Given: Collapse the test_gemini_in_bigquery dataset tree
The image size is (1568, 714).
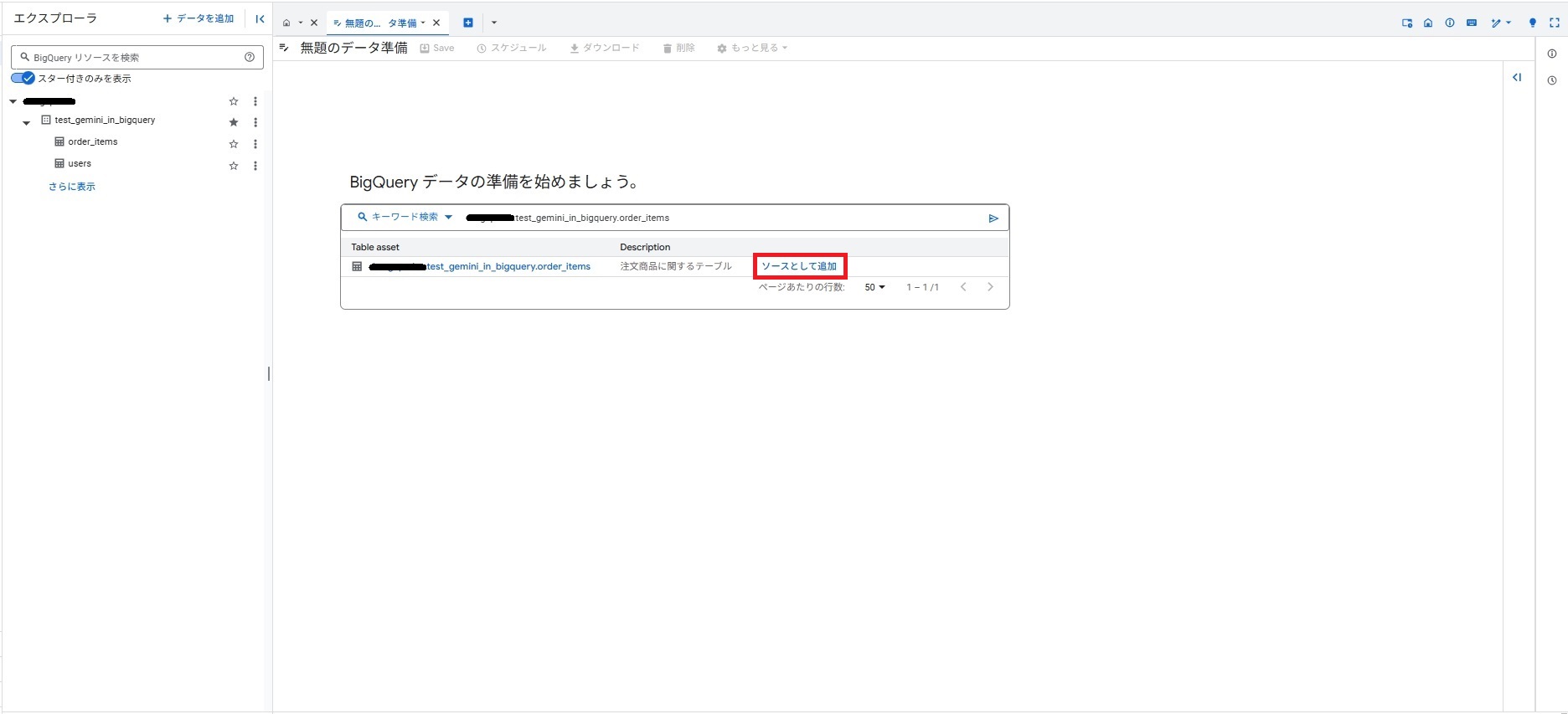Looking at the screenshot, I should click(26, 122).
